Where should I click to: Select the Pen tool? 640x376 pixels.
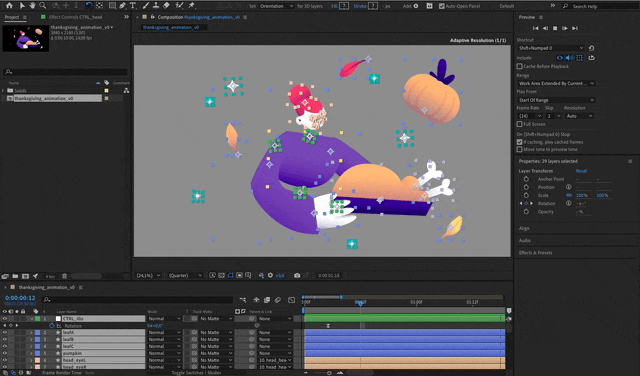point(122,6)
